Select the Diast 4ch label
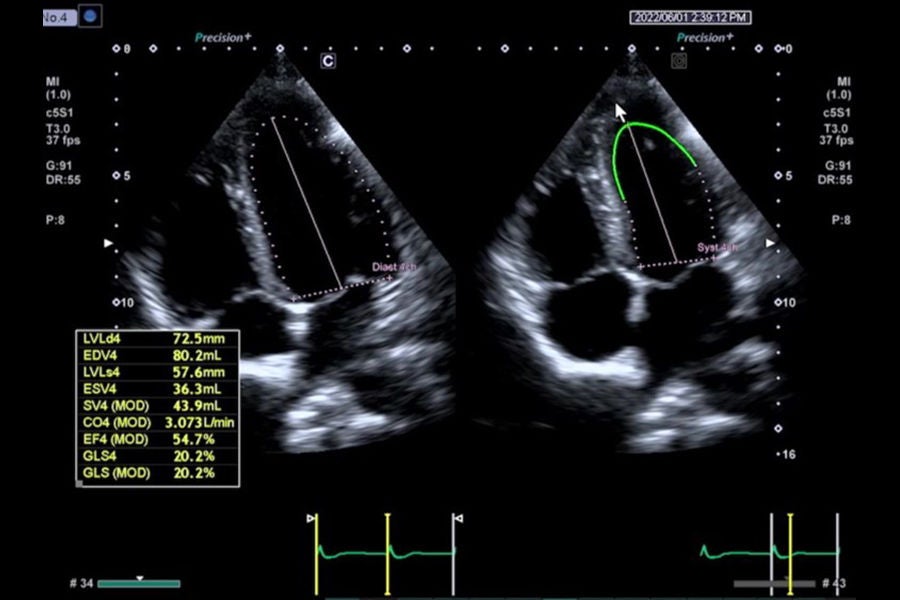This screenshot has width=900, height=600. coord(394,267)
